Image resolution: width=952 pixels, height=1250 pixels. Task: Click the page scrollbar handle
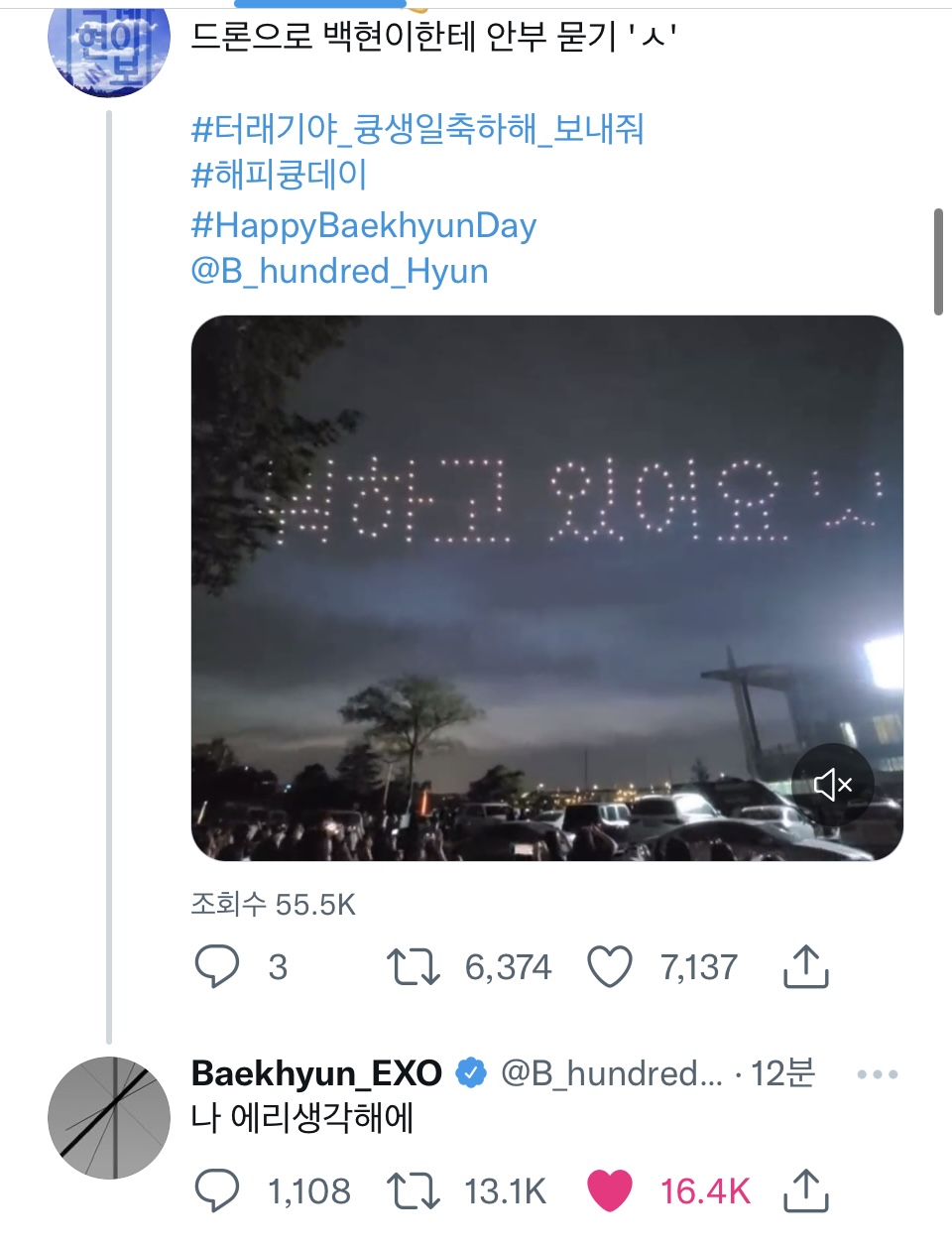click(938, 262)
